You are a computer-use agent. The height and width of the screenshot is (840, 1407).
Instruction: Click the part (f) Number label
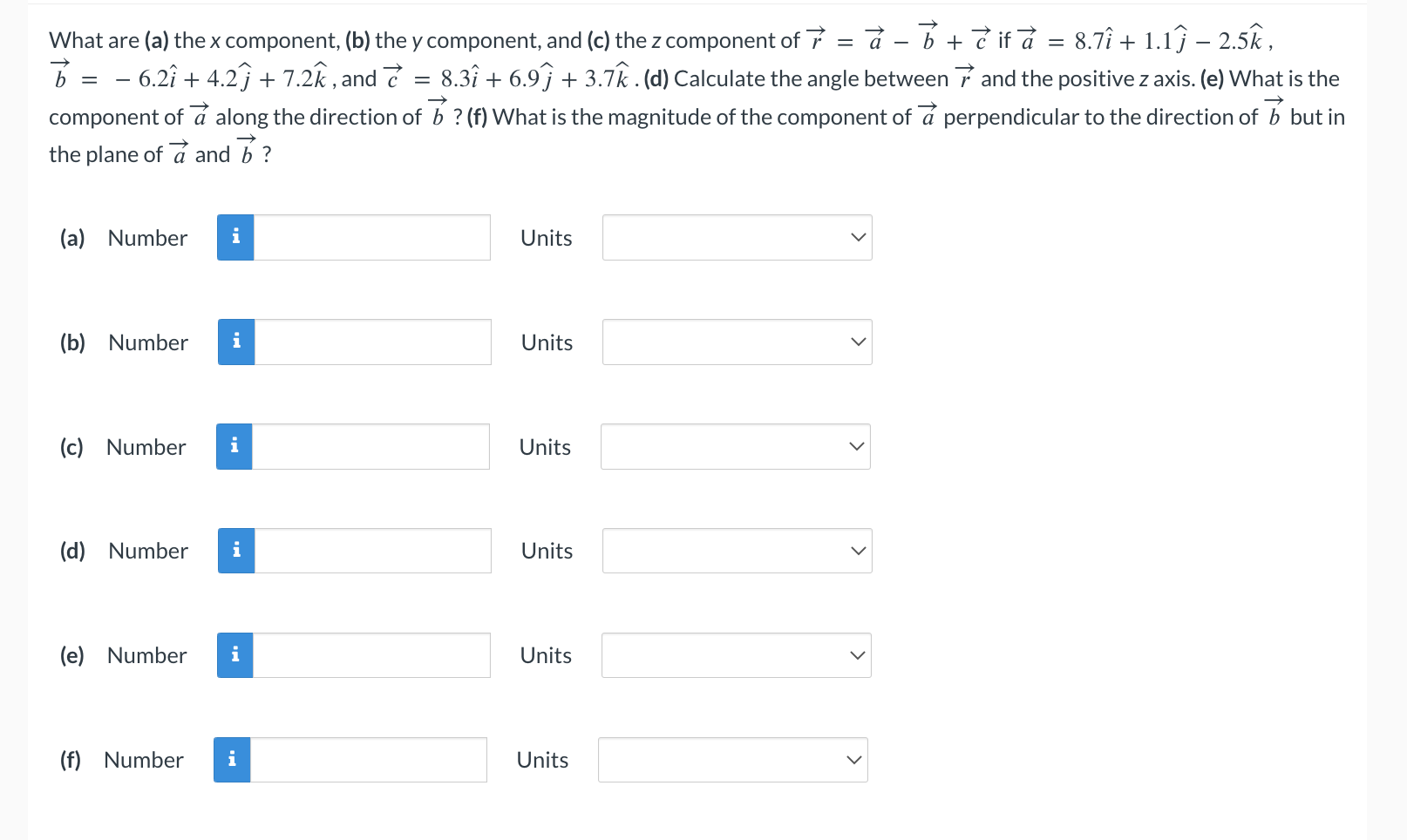(x=142, y=759)
